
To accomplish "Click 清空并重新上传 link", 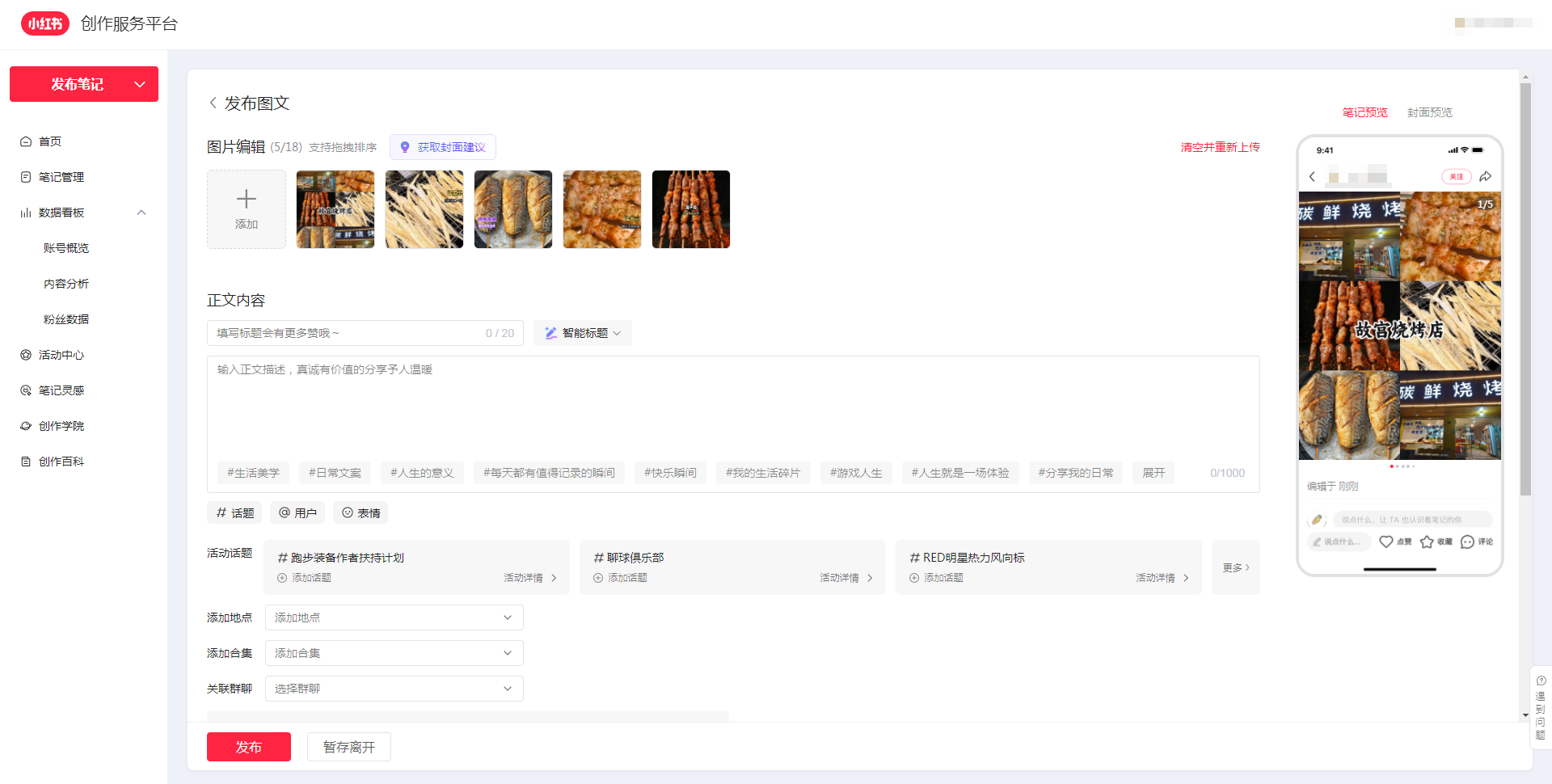I will (1220, 147).
